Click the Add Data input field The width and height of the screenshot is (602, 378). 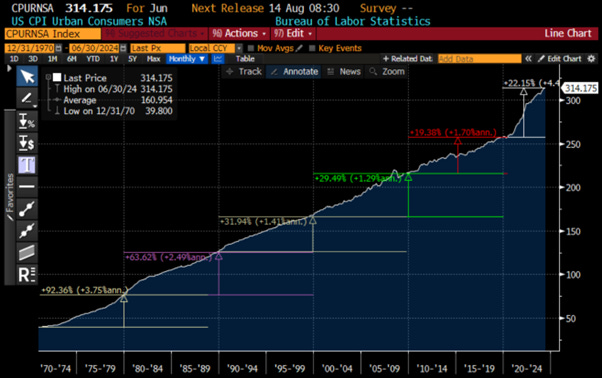479,59
